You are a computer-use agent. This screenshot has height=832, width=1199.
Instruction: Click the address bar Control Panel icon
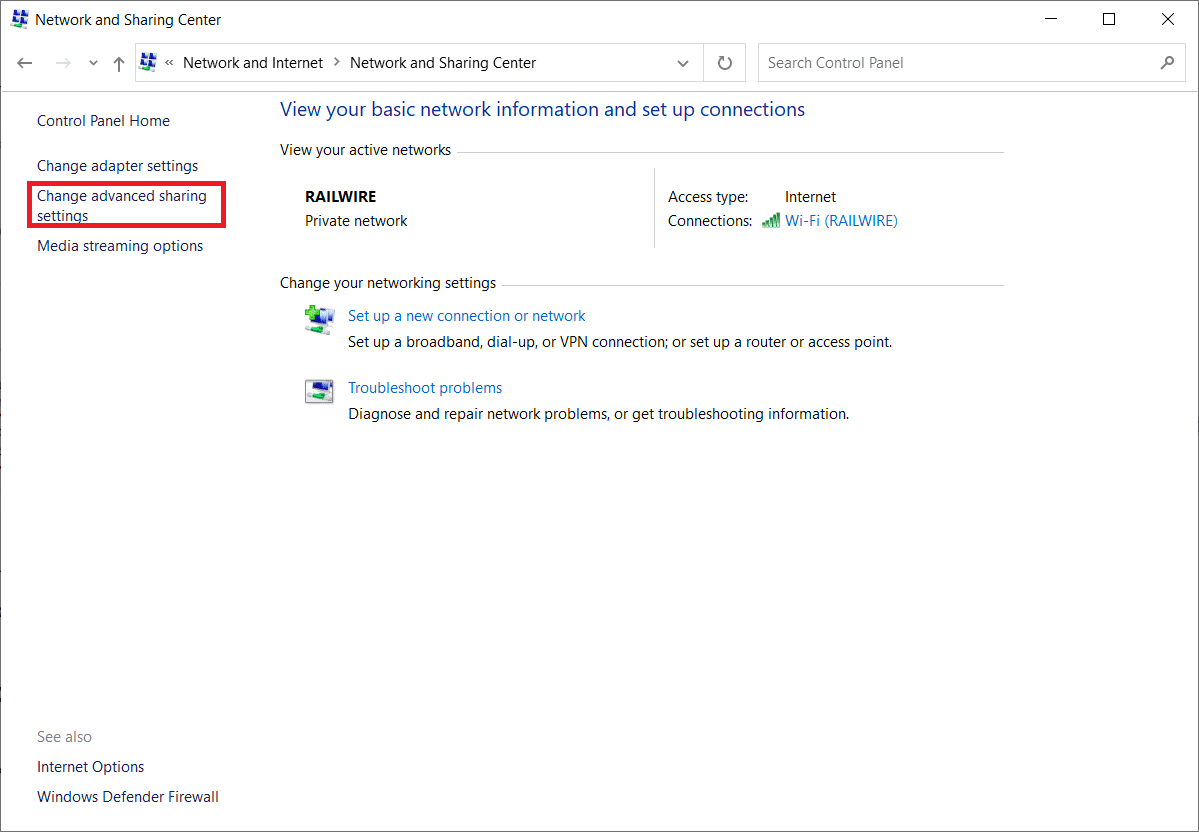tap(149, 63)
